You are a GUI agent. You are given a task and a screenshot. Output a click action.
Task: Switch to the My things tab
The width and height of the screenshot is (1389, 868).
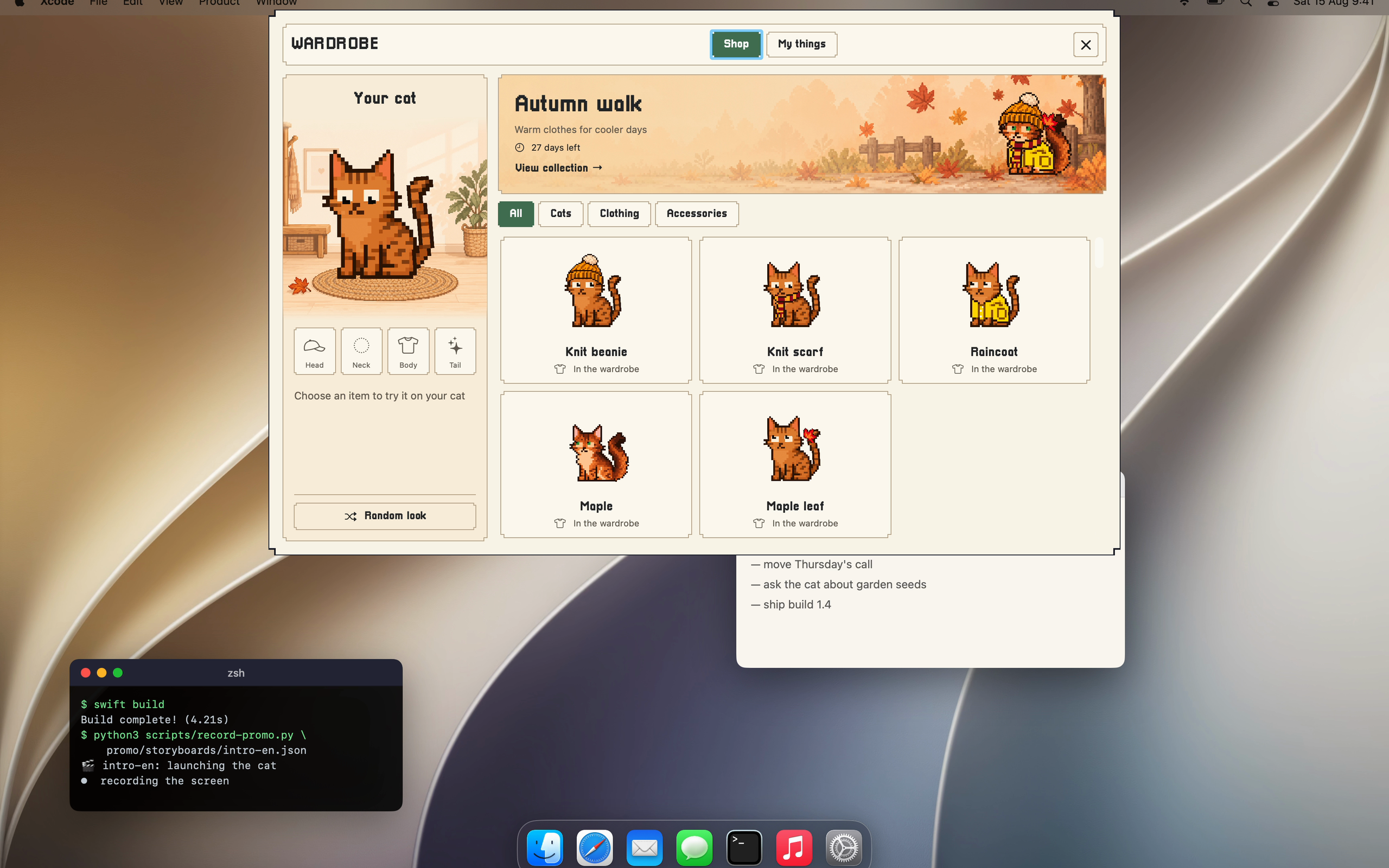(x=801, y=44)
